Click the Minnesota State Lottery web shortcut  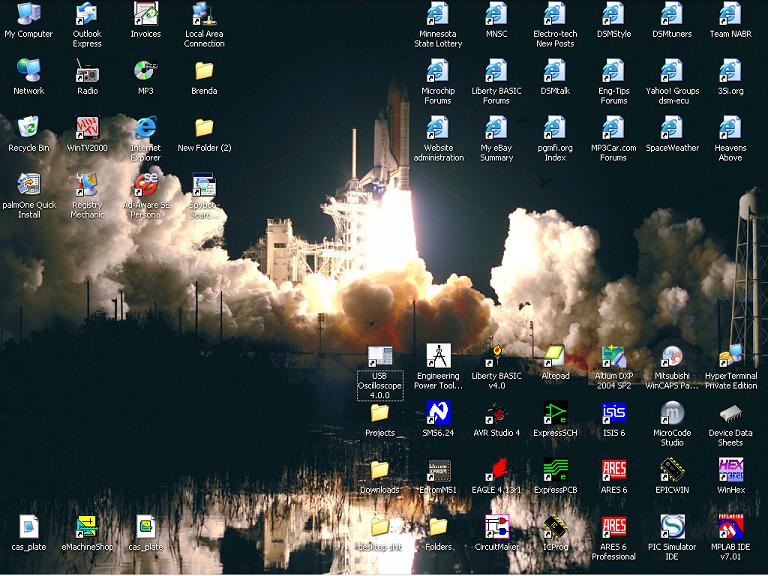(438, 15)
